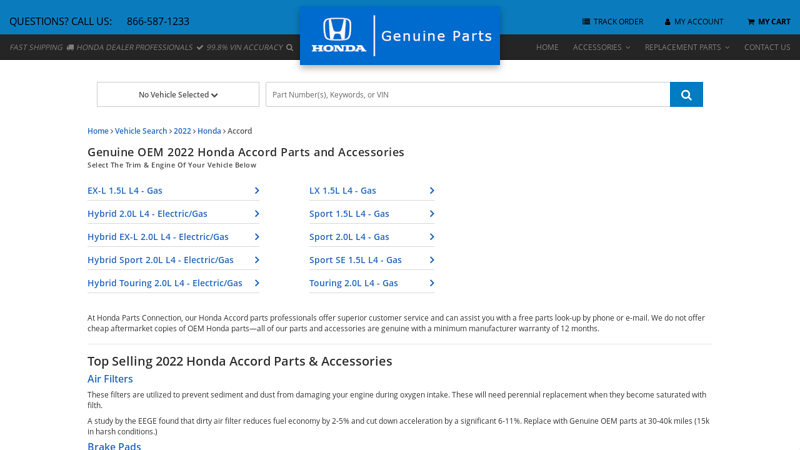Click the arrow beside Hybrid Touring 2.0L
The height and width of the screenshot is (450, 800).
pos(257,283)
